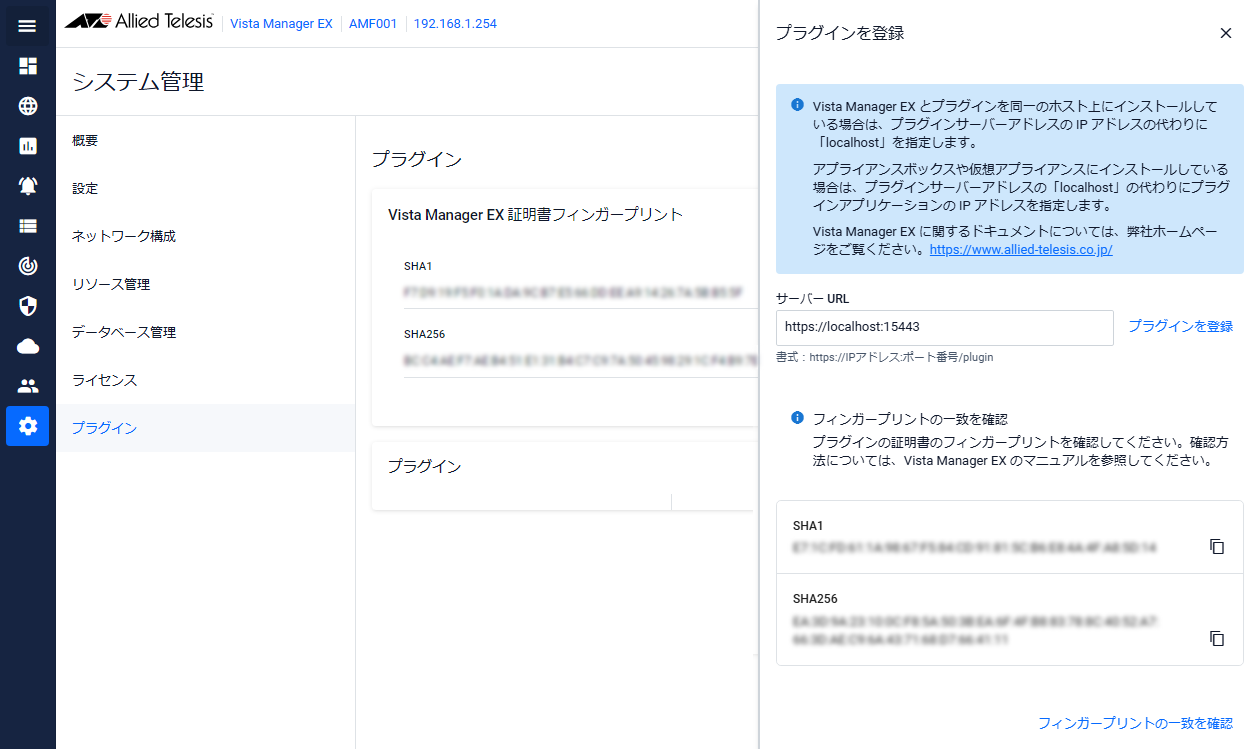1260x749 pixels.
Task: Open the allied-telesis.co.jp homepage link
Action: pyautogui.click(x=1021, y=250)
